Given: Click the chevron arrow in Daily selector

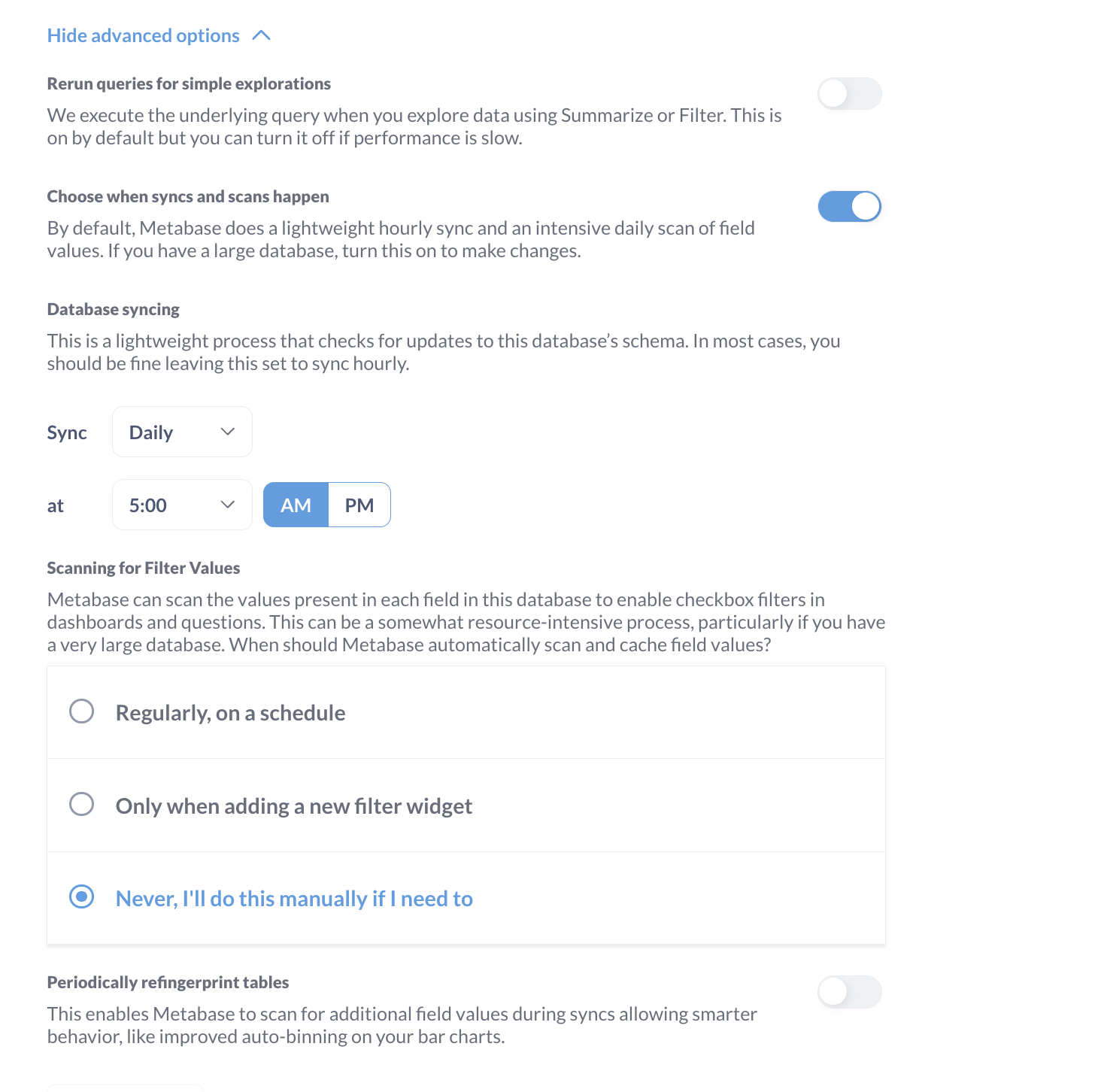Looking at the screenshot, I should point(228,432).
